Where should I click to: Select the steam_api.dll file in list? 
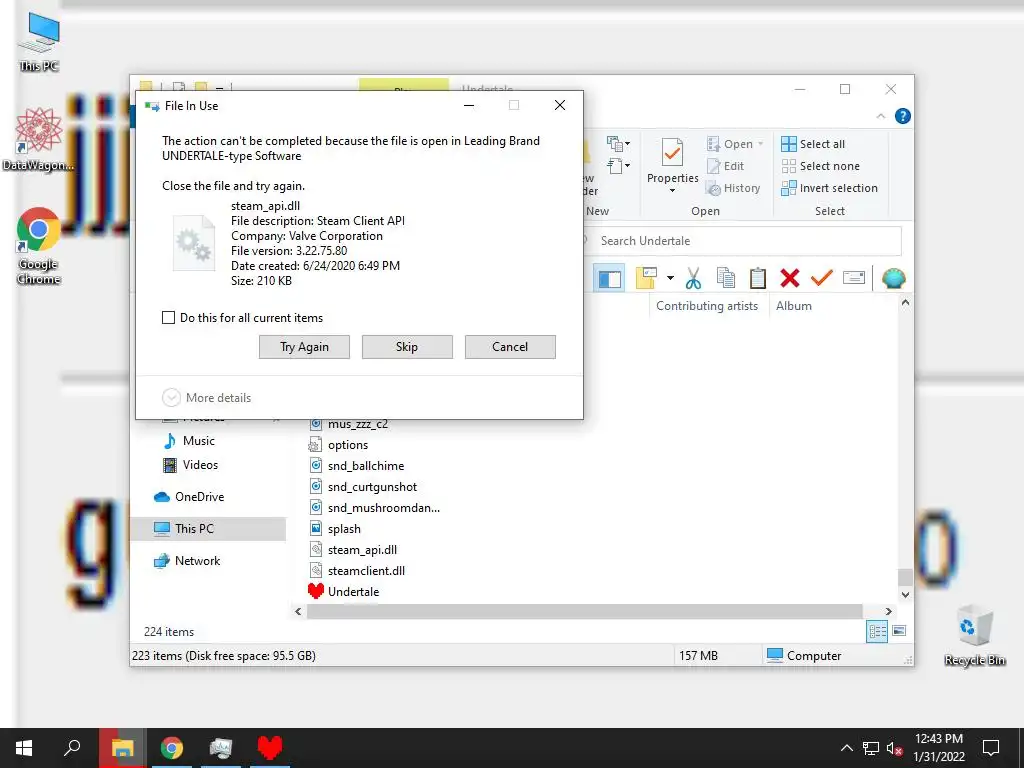[353, 549]
